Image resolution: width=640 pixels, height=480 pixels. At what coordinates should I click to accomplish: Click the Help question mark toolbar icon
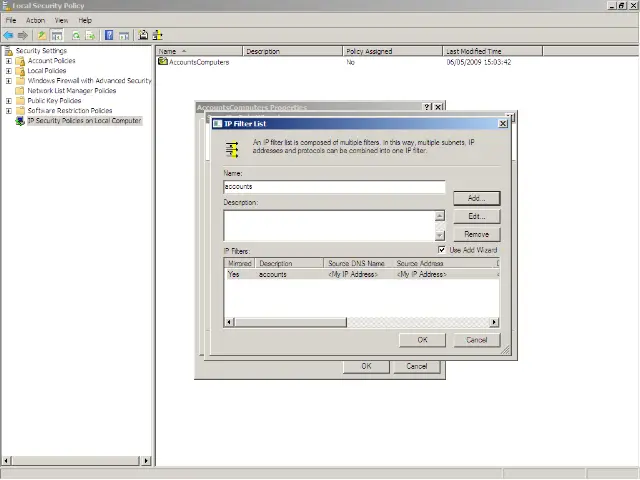[x=109, y=35]
